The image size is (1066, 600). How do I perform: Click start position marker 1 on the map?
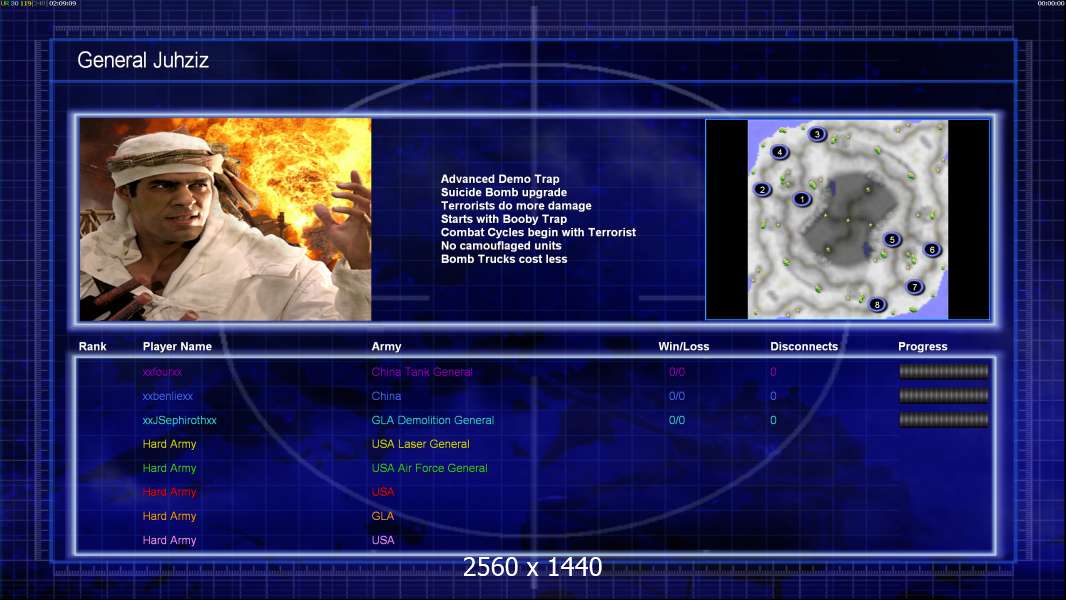[802, 199]
